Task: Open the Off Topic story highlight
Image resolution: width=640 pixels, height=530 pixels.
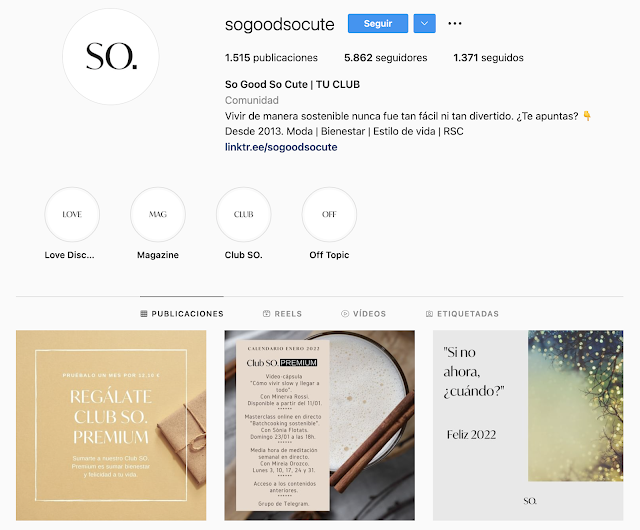Action: [x=329, y=214]
